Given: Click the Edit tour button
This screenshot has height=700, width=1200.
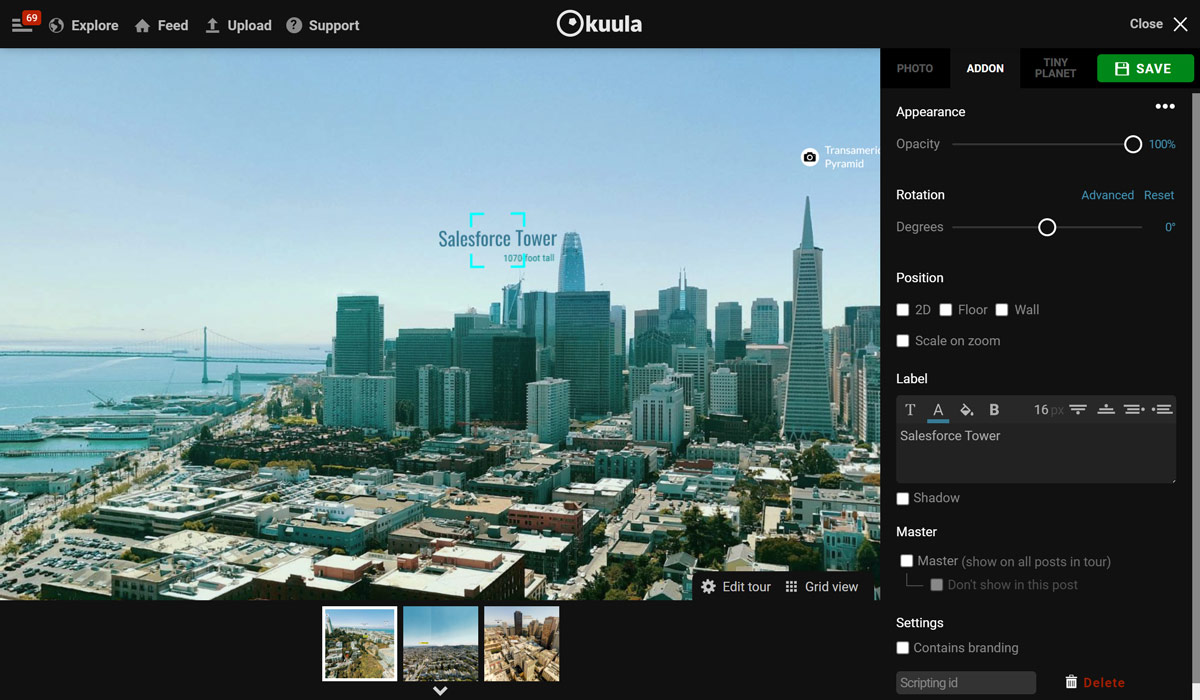Looking at the screenshot, I should (736, 587).
